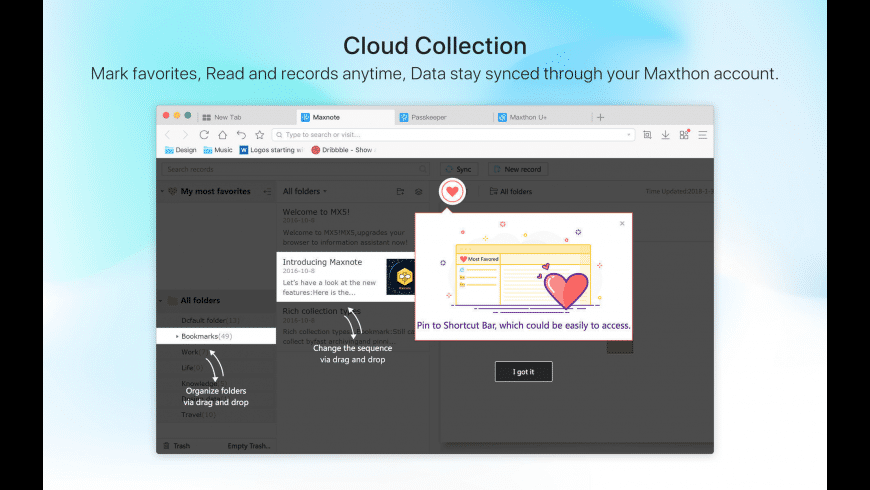The height and width of the screenshot is (490, 870).
Task: Click the Search records field
Action: point(295,169)
